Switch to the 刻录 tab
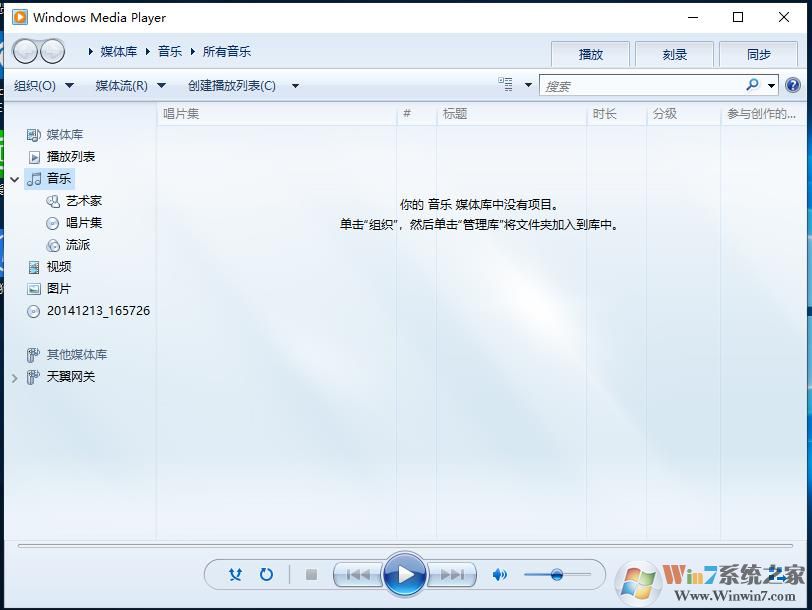This screenshot has height=610, width=812. click(x=674, y=54)
